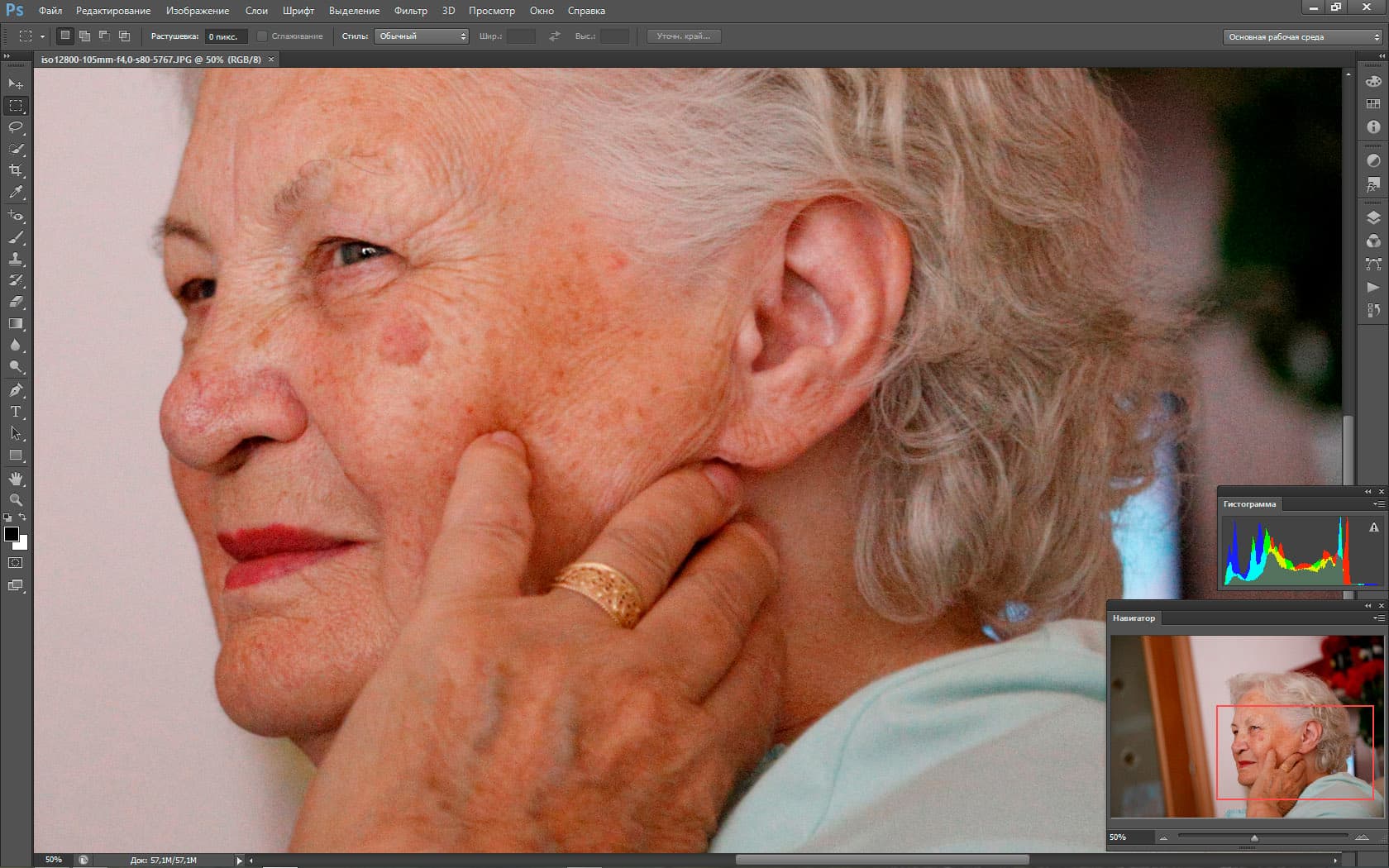Switch foreground and background colors
The height and width of the screenshot is (868, 1389).
23,517
